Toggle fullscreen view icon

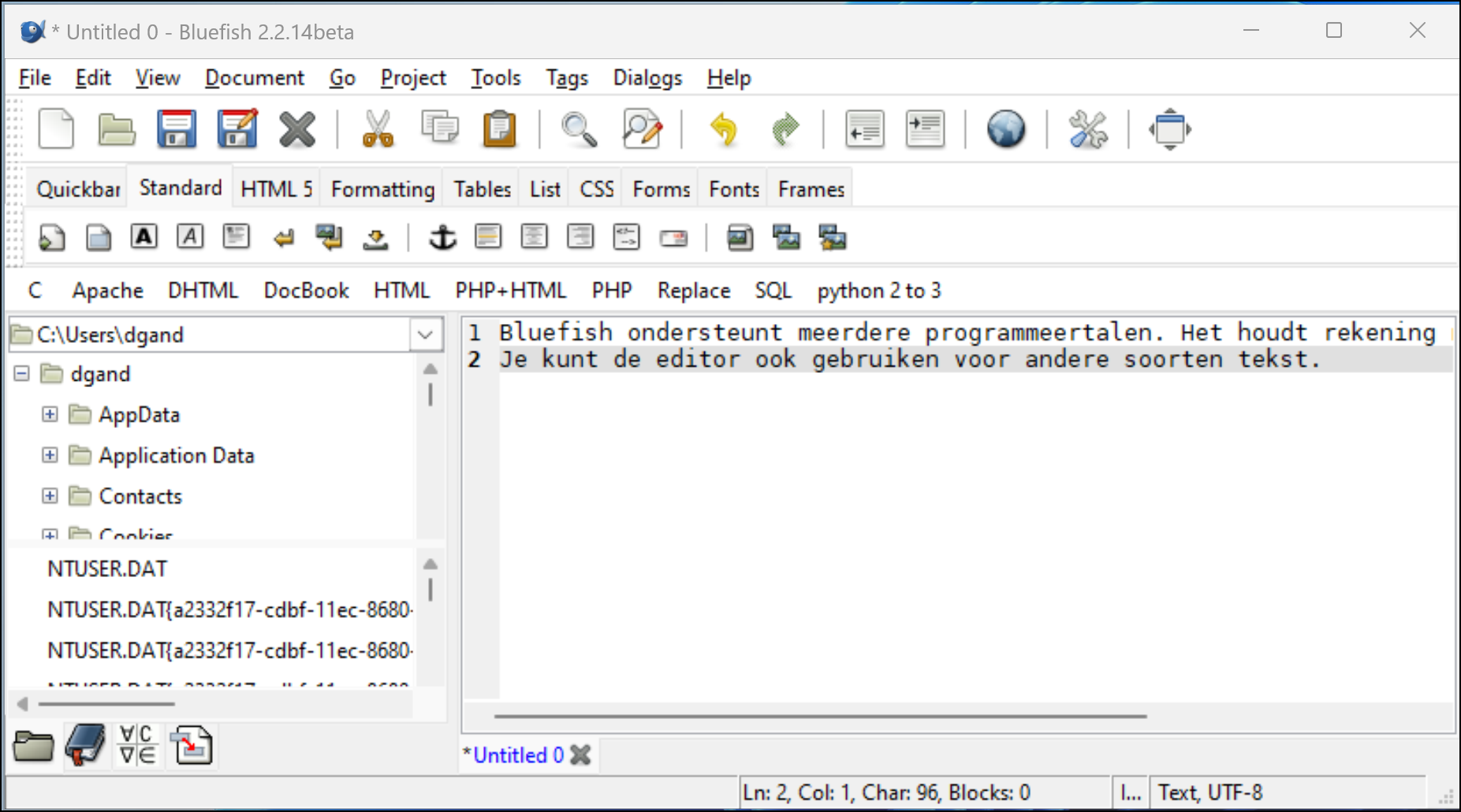click(x=1170, y=129)
